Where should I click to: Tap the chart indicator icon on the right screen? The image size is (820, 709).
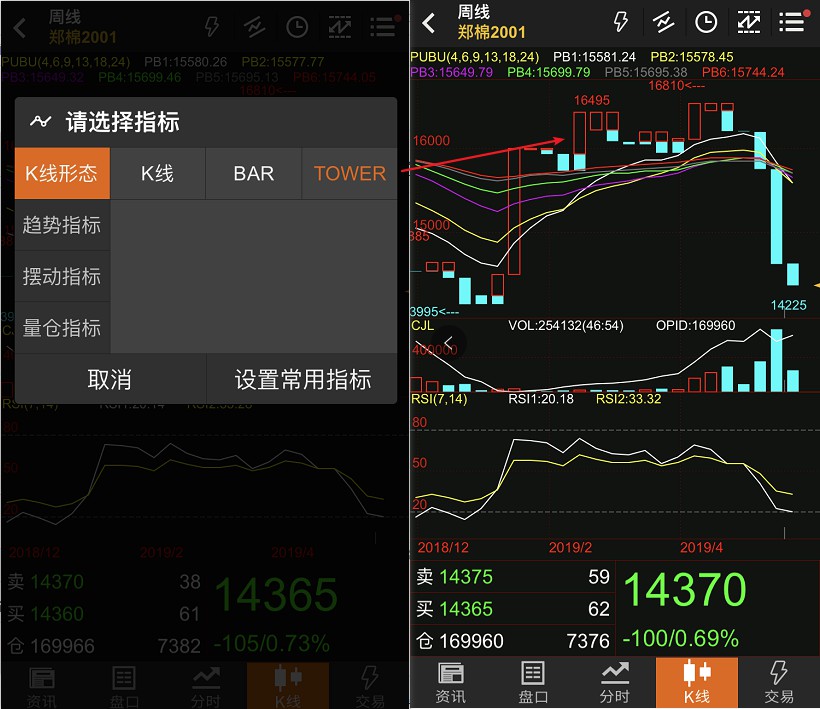point(748,22)
